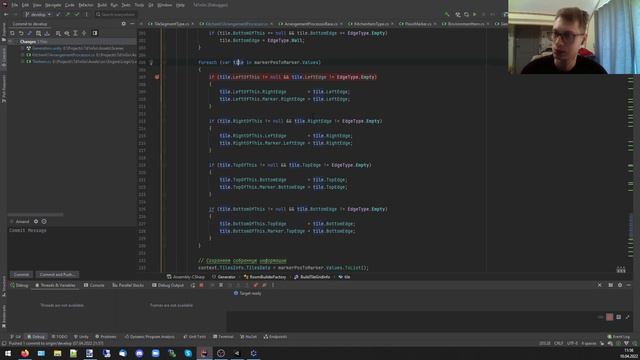
Task: Click the Search Everywhere field
Action: pos(116,14)
